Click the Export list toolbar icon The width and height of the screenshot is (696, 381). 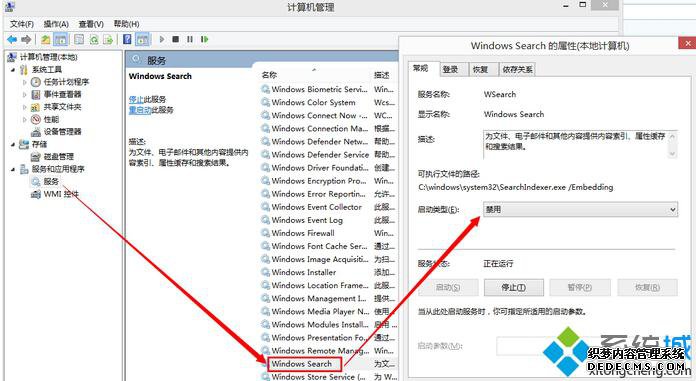[108, 40]
